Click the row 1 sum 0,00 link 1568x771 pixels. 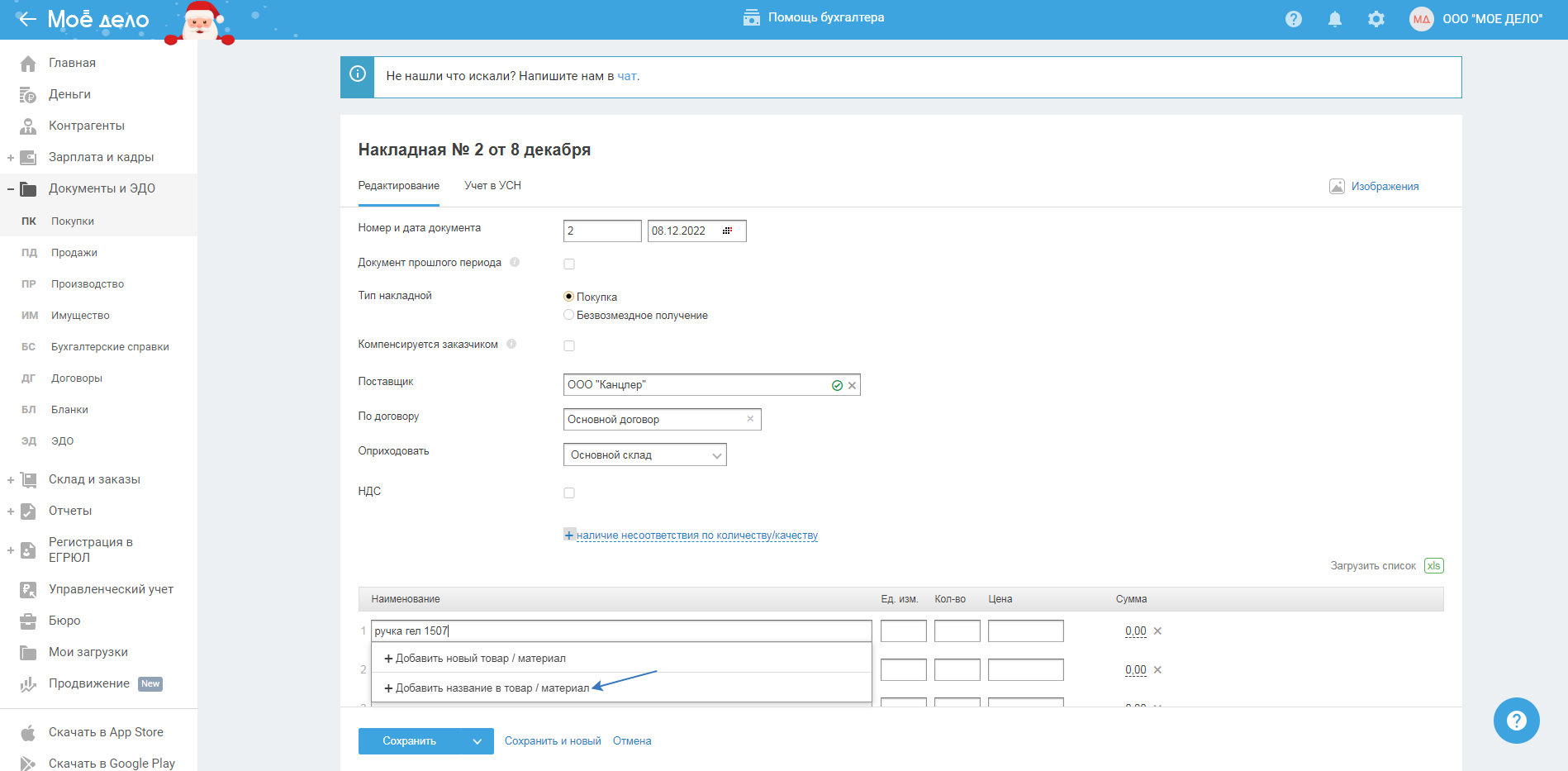tap(1136, 631)
